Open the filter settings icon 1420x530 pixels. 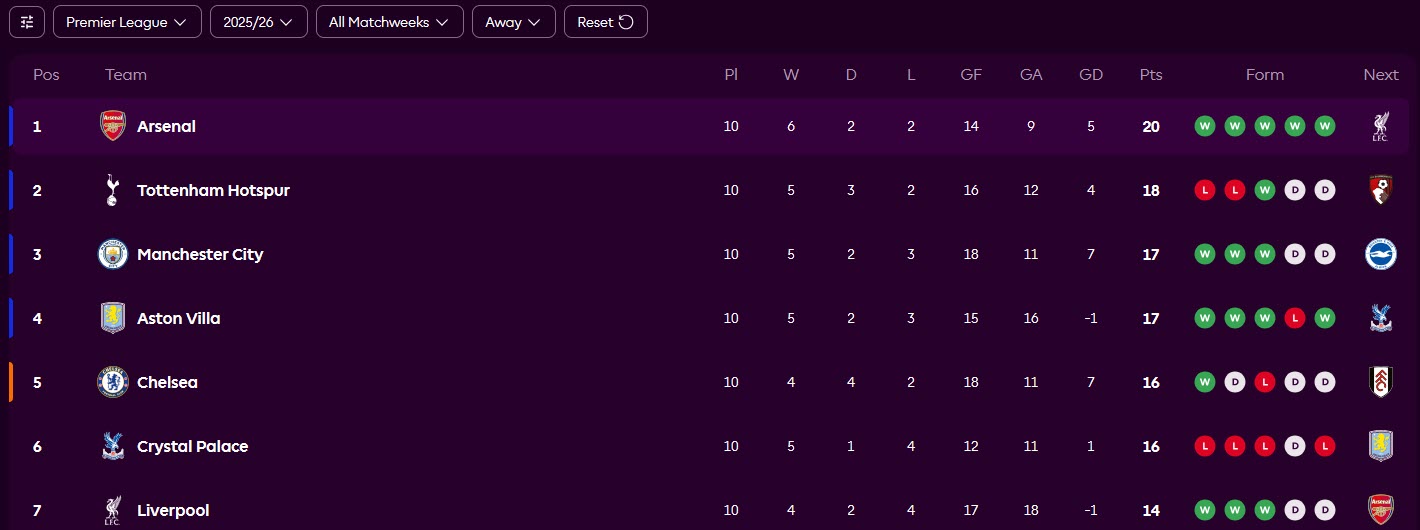click(27, 22)
